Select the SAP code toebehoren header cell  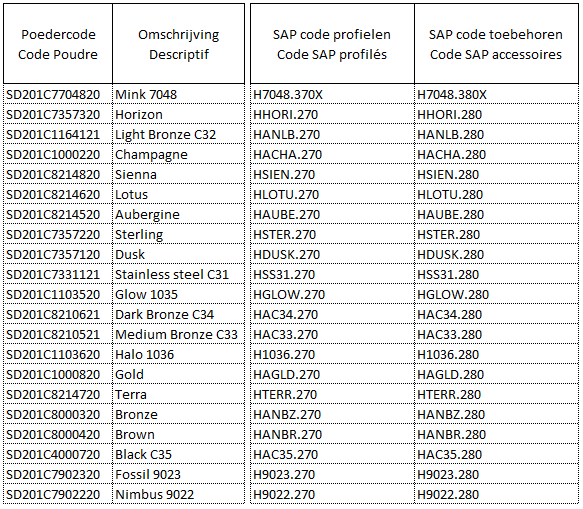pos(496,44)
